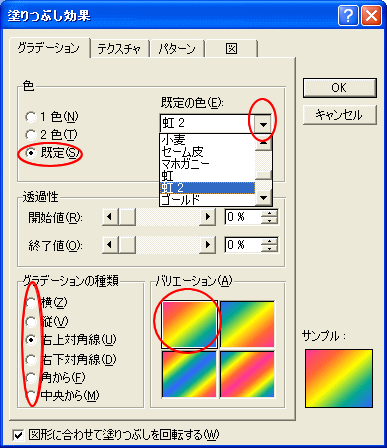
Task: Increase 終了値 with spinner up arrow
Action: pos(269,241)
